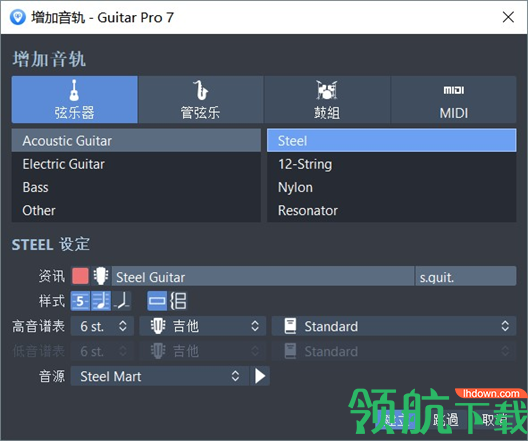The image size is (528, 441).
Task: Edit the s.guit. short name field
Action: (466, 276)
